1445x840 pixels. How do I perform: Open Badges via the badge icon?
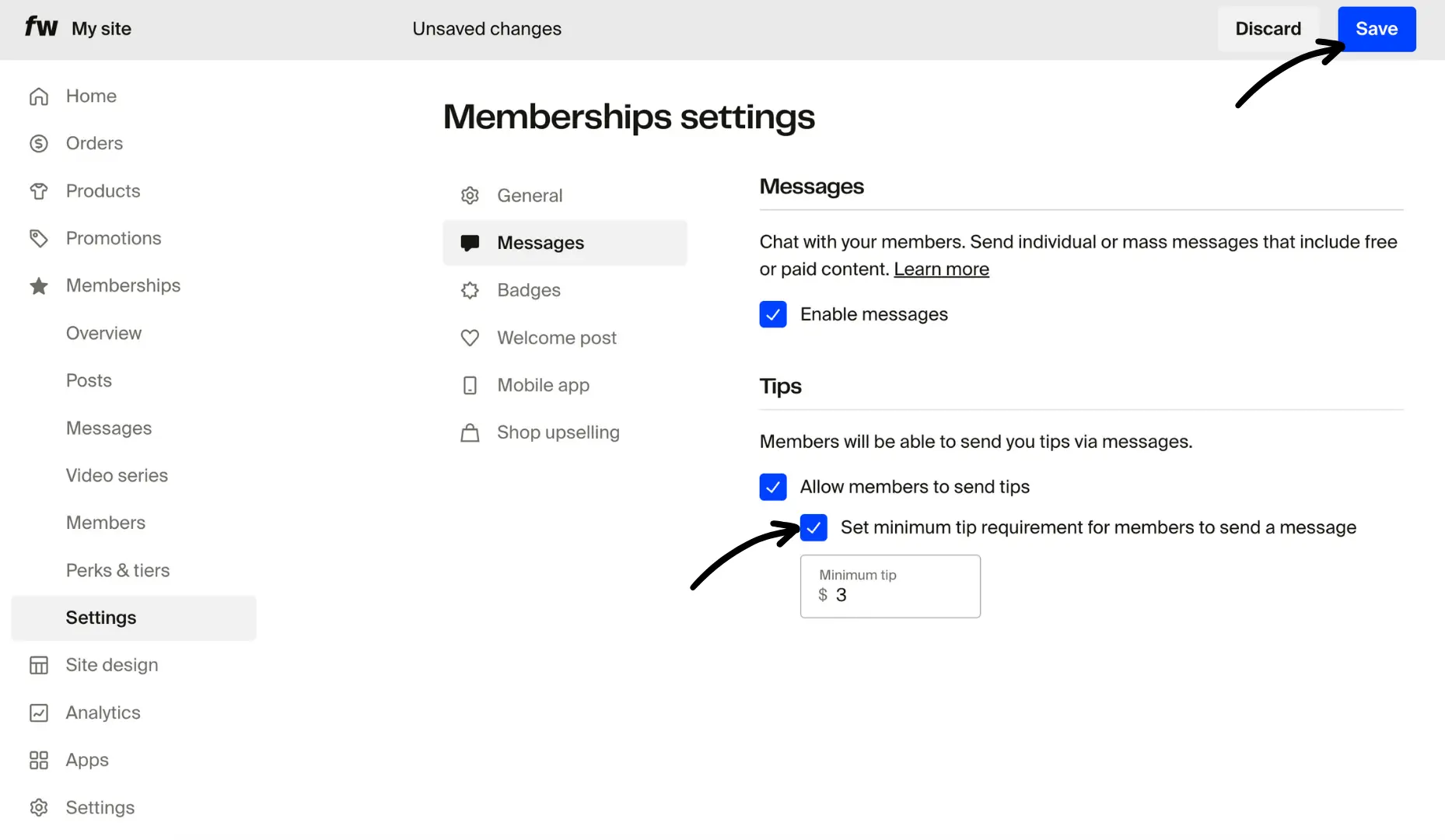click(x=470, y=290)
